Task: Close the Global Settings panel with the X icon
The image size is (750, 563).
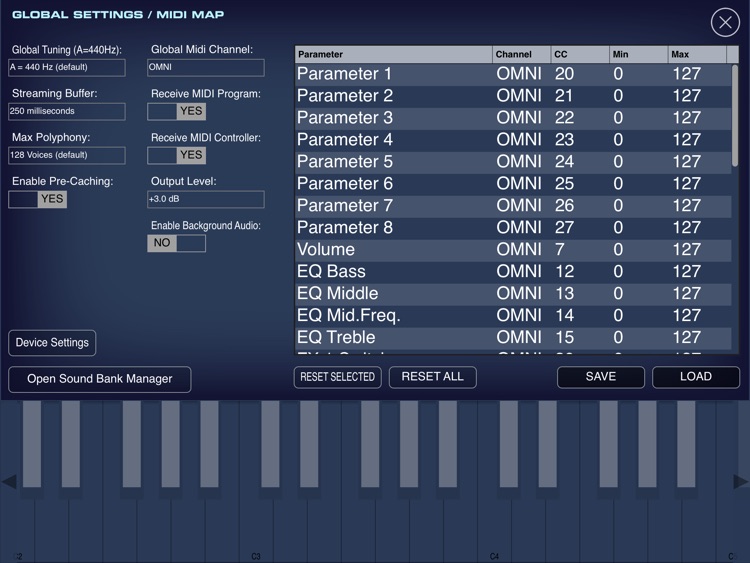Action: tap(725, 22)
